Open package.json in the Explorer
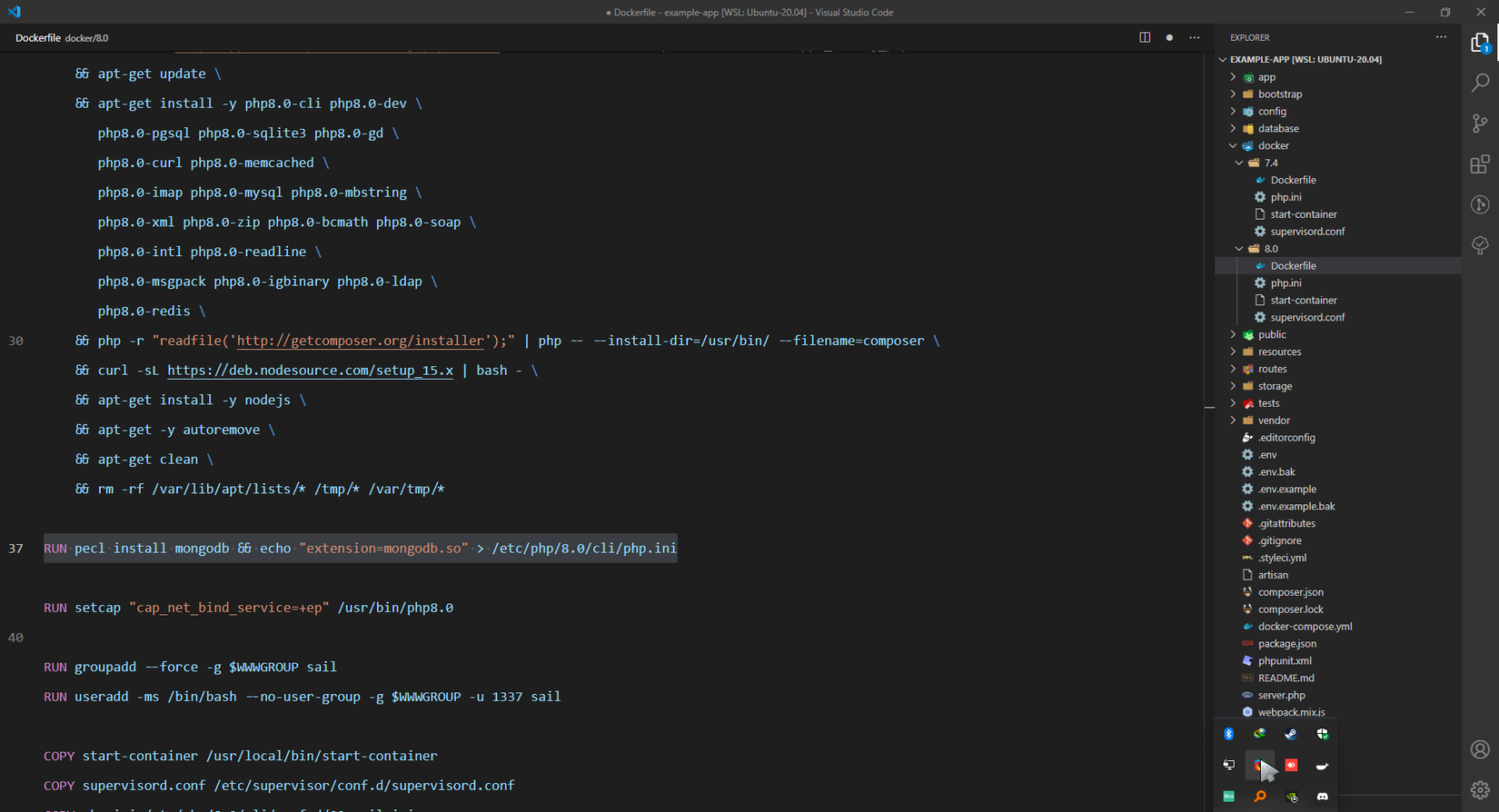 1287,644
